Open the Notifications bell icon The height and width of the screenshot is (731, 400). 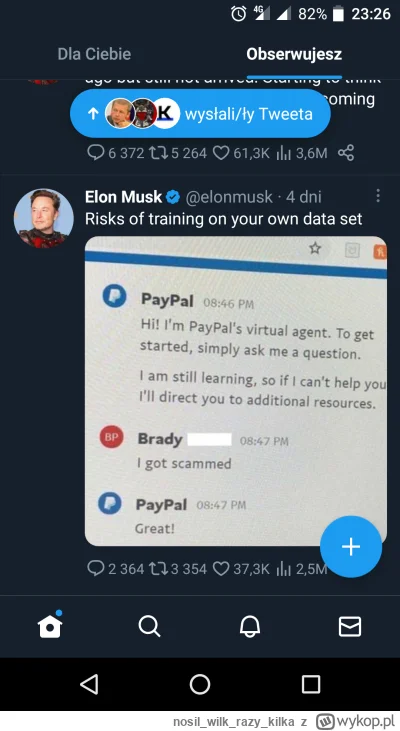(250, 626)
